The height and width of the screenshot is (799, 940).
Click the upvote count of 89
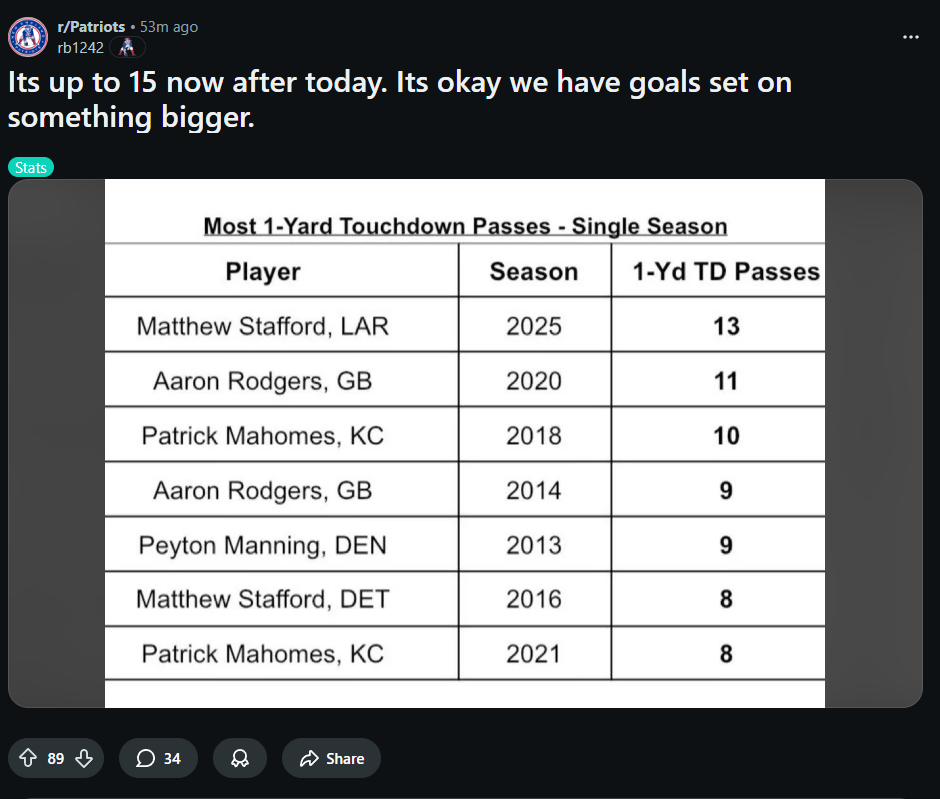tap(56, 759)
